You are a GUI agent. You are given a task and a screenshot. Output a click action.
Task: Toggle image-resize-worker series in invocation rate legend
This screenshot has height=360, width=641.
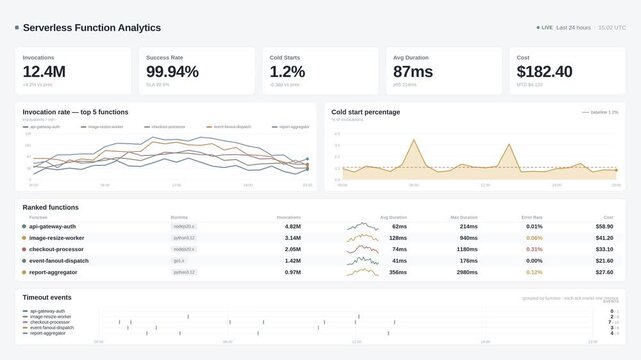tap(102, 127)
